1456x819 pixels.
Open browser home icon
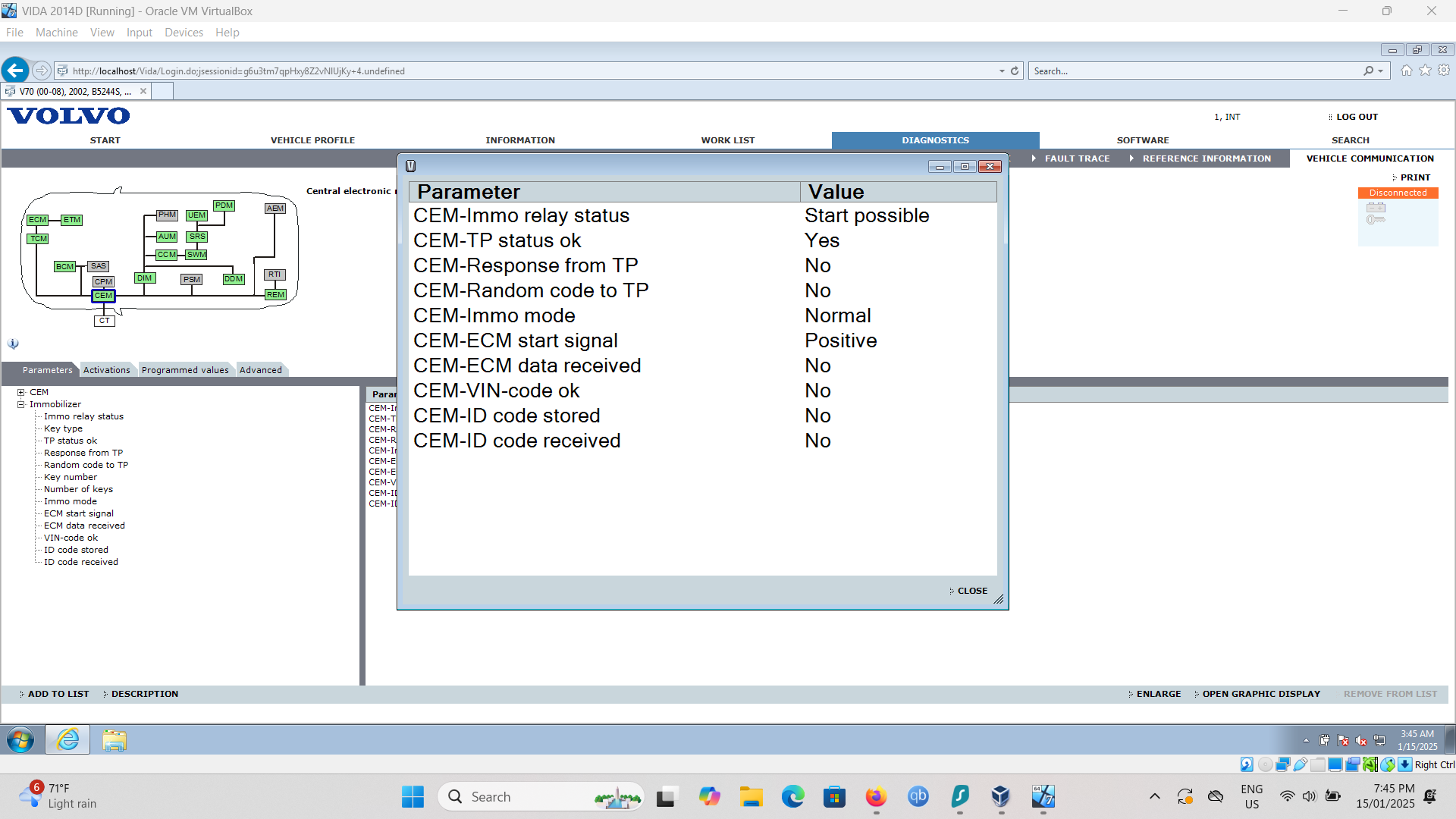1407,71
